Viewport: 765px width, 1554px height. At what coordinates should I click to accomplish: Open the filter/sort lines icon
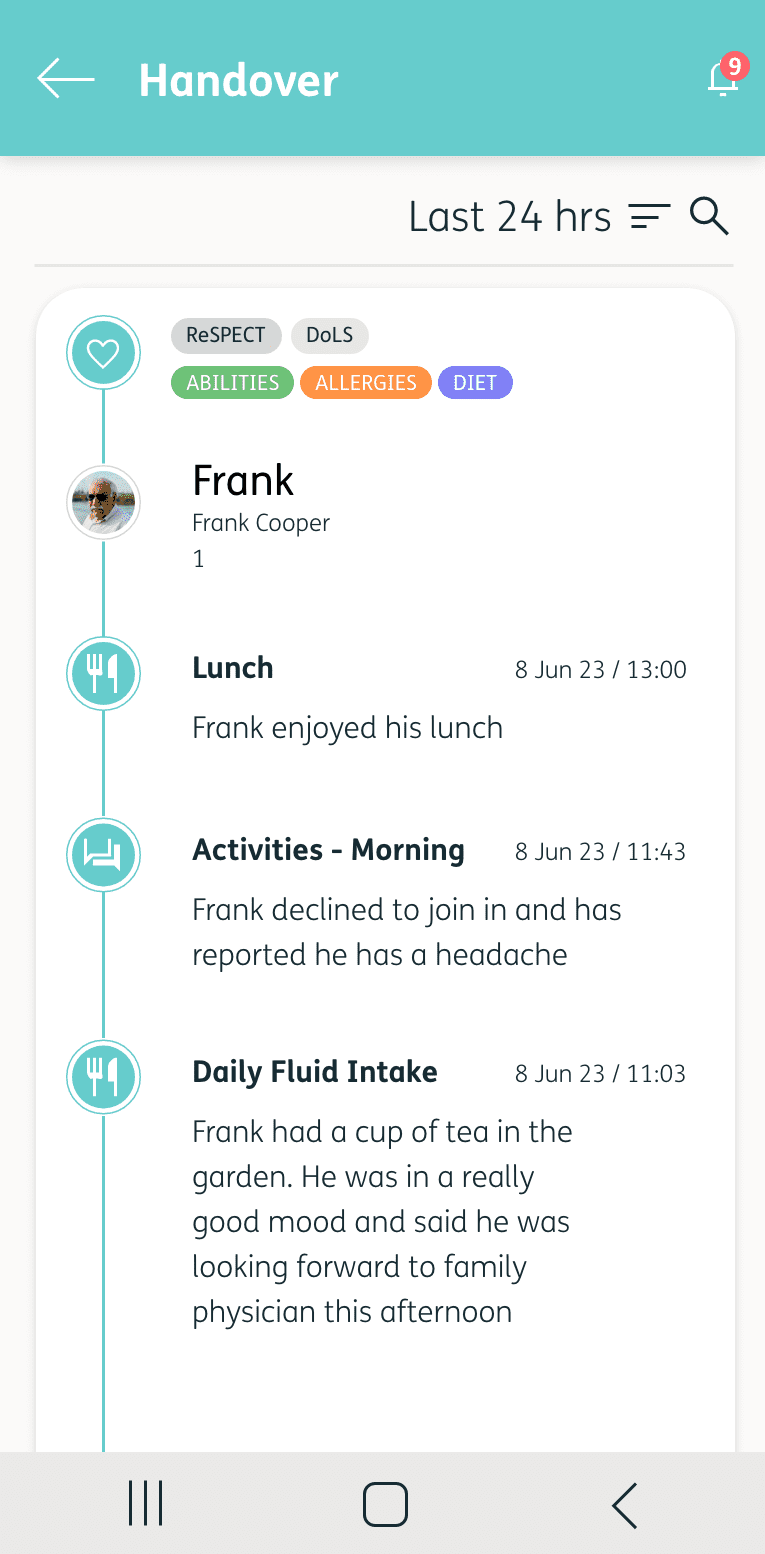tap(650, 217)
